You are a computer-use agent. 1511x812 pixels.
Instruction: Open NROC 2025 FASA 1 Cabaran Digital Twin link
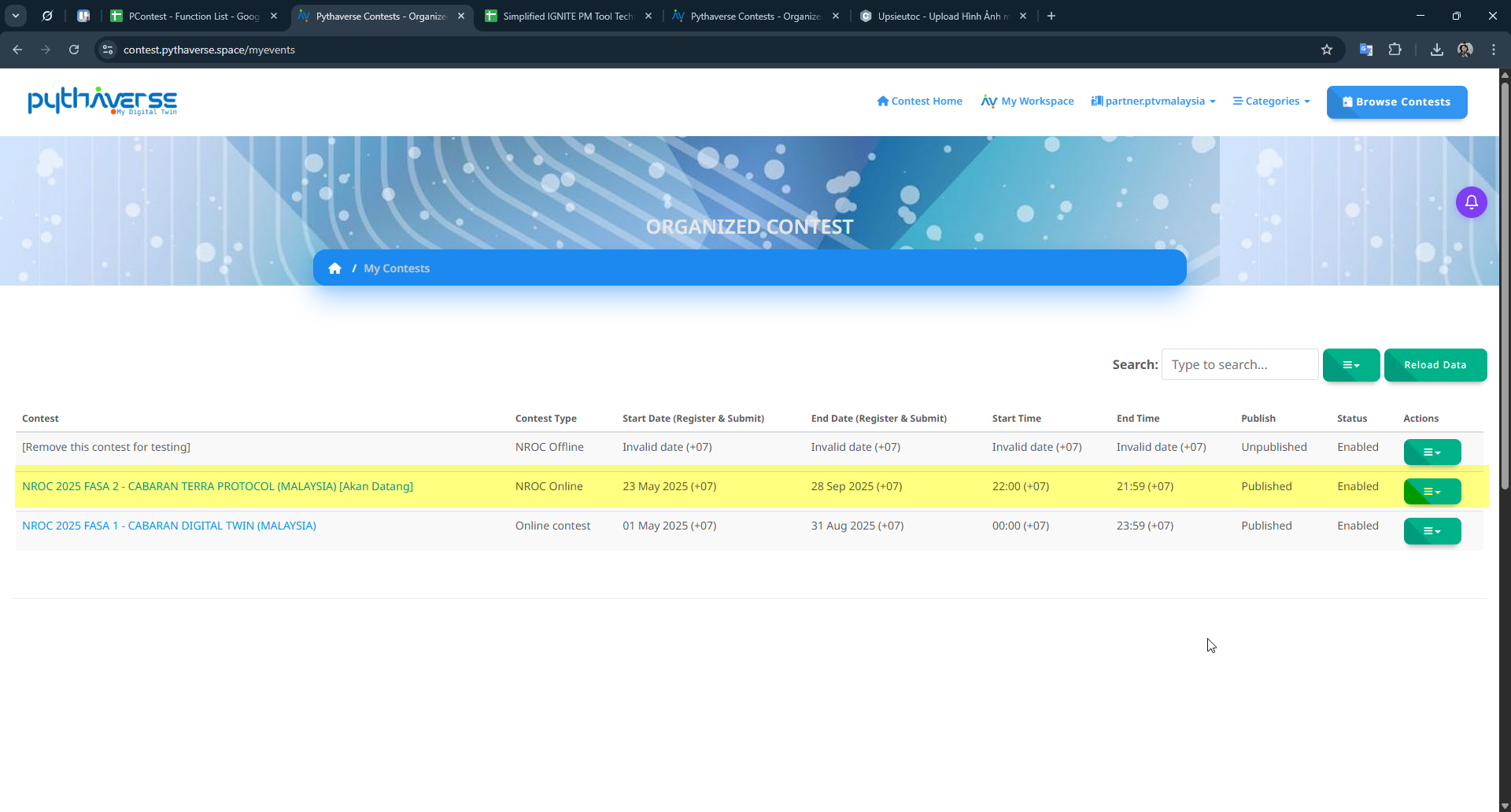[169, 526]
